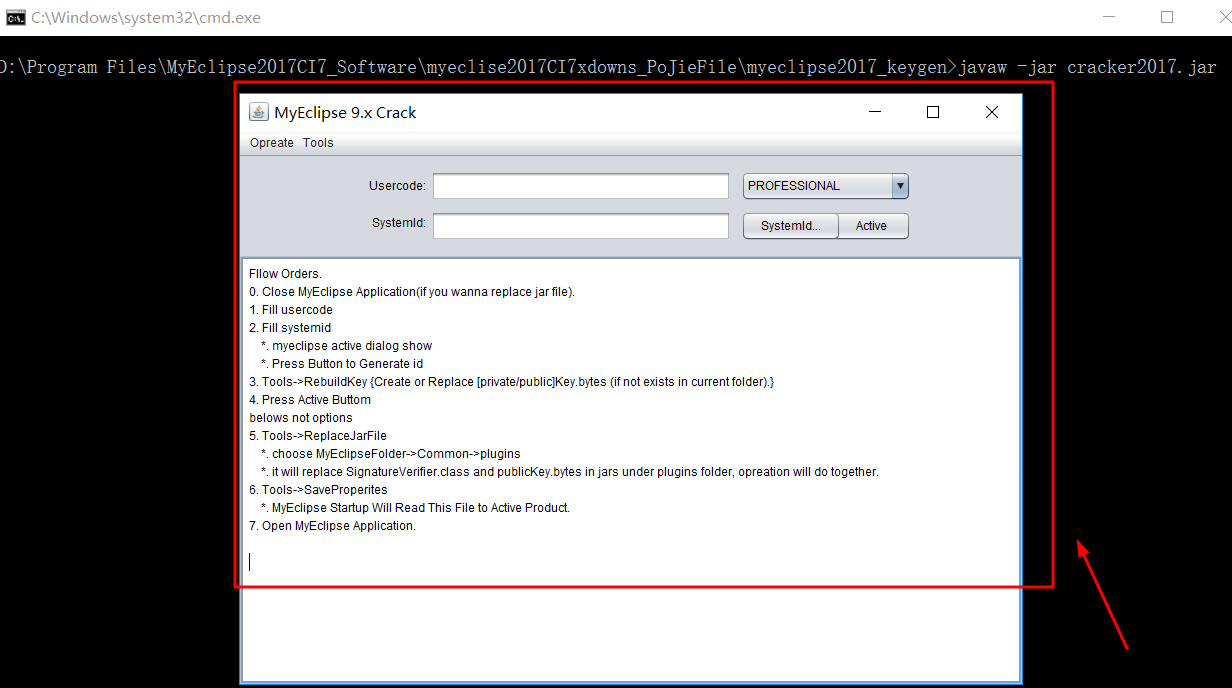Click the '5. Tools->ReplaceJarFile' line
The height and width of the screenshot is (688, 1232).
click(318, 436)
